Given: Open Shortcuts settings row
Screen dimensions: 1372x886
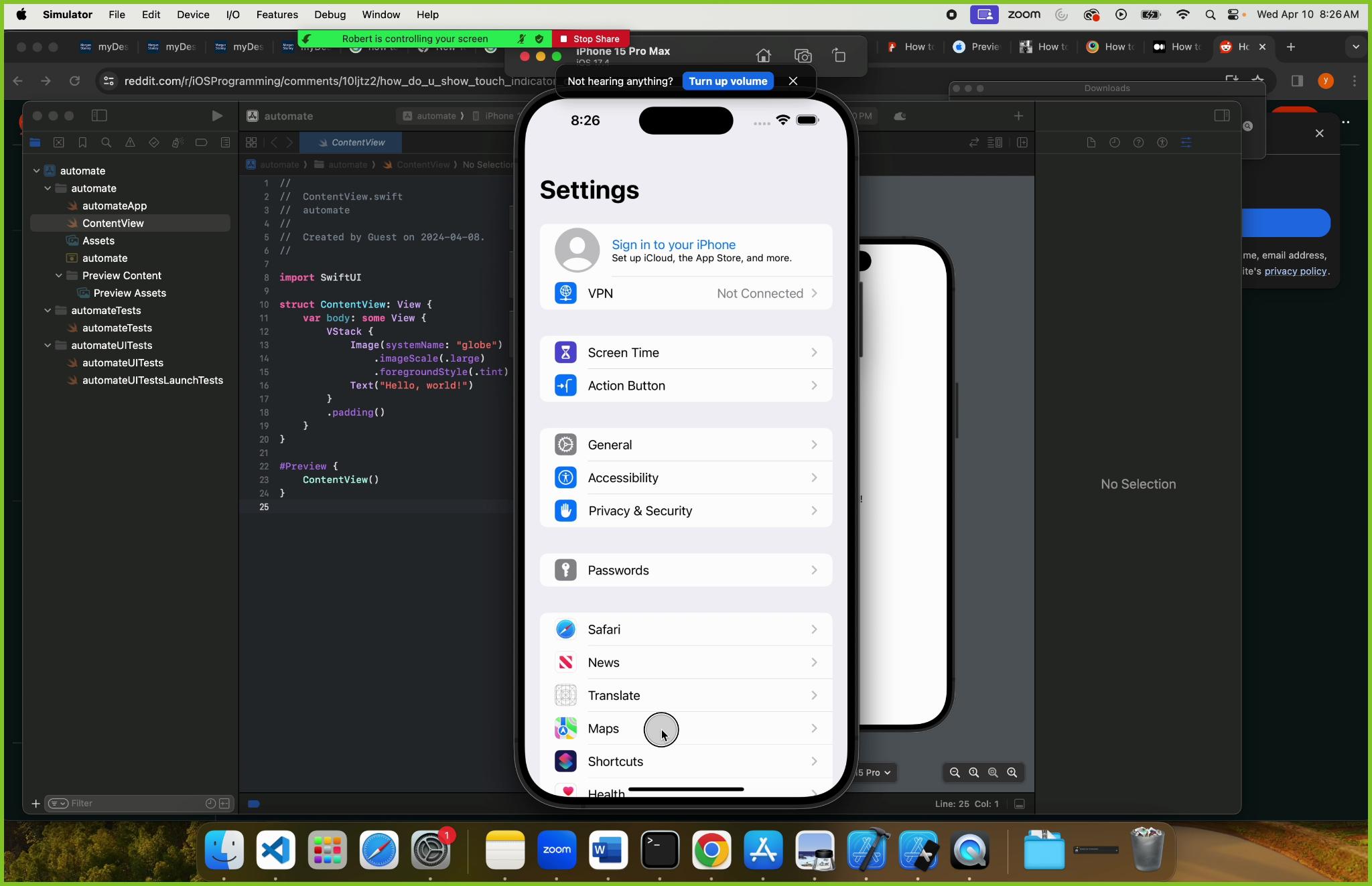Looking at the screenshot, I should [686, 761].
